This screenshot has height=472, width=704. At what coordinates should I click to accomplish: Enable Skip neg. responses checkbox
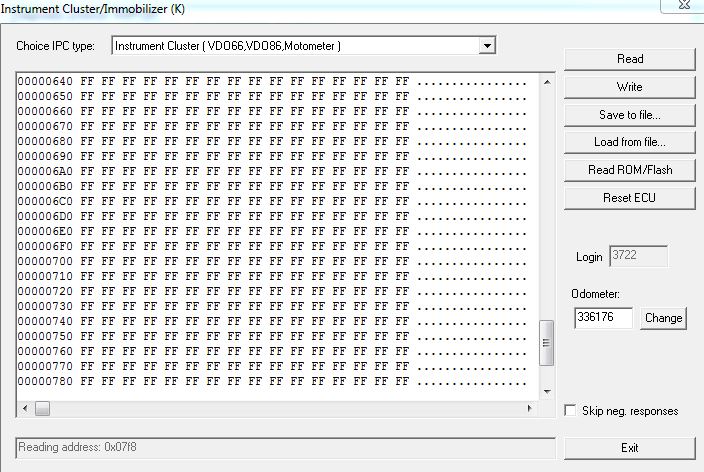pos(570,411)
